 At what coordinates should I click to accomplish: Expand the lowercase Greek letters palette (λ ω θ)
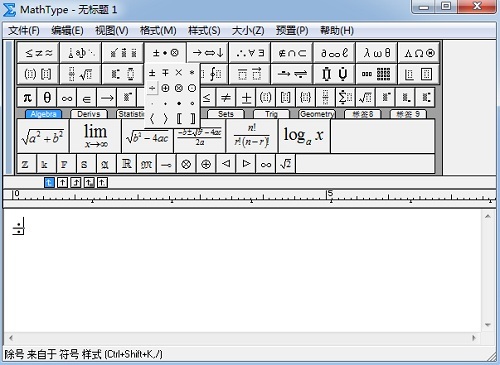pyautogui.click(x=377, y=53)
